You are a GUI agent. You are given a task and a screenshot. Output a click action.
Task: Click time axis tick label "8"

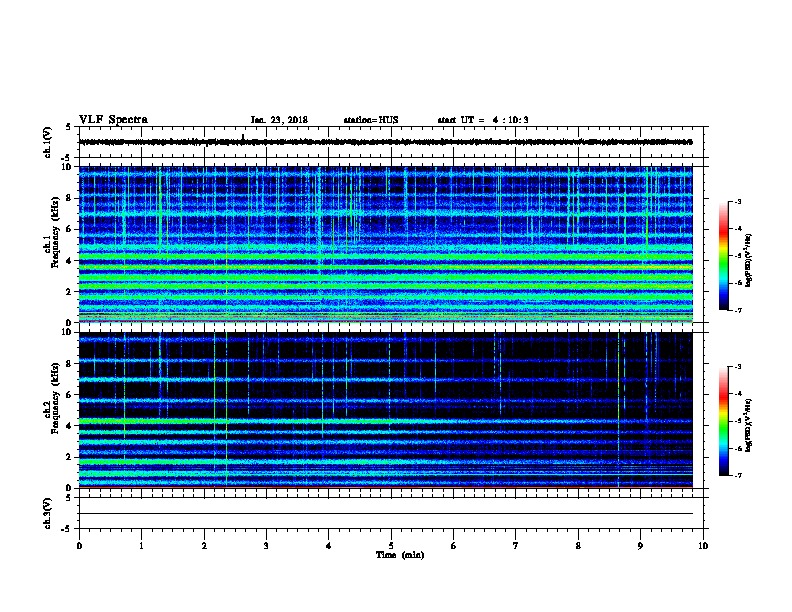pyautogui.click(x=578, y=545)
